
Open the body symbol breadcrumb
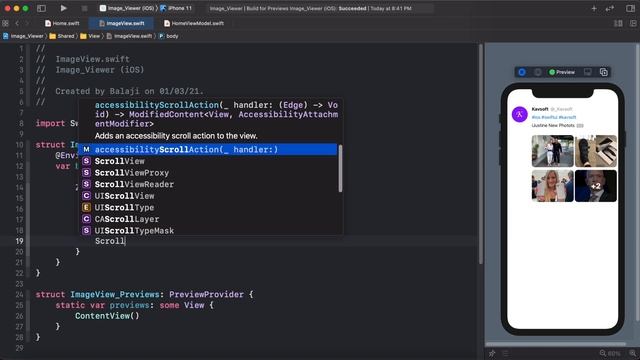(169, 36)
